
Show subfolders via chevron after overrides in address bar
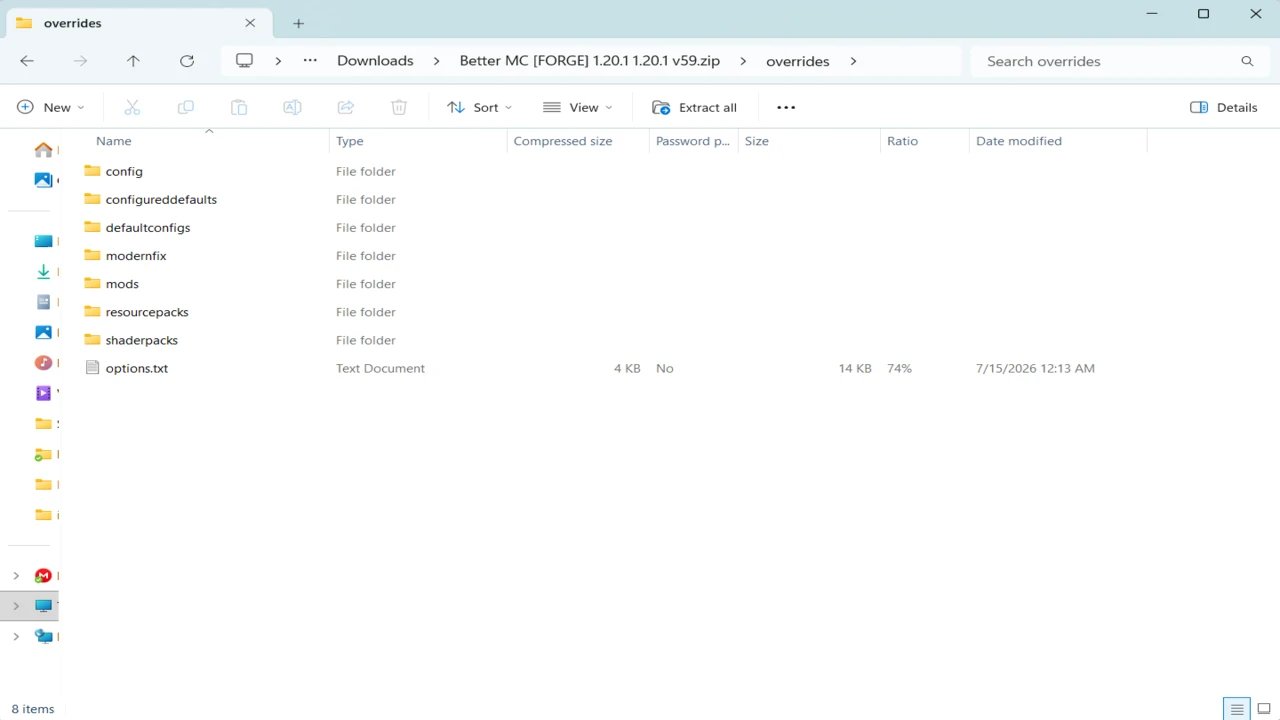(x=853, y=61)
